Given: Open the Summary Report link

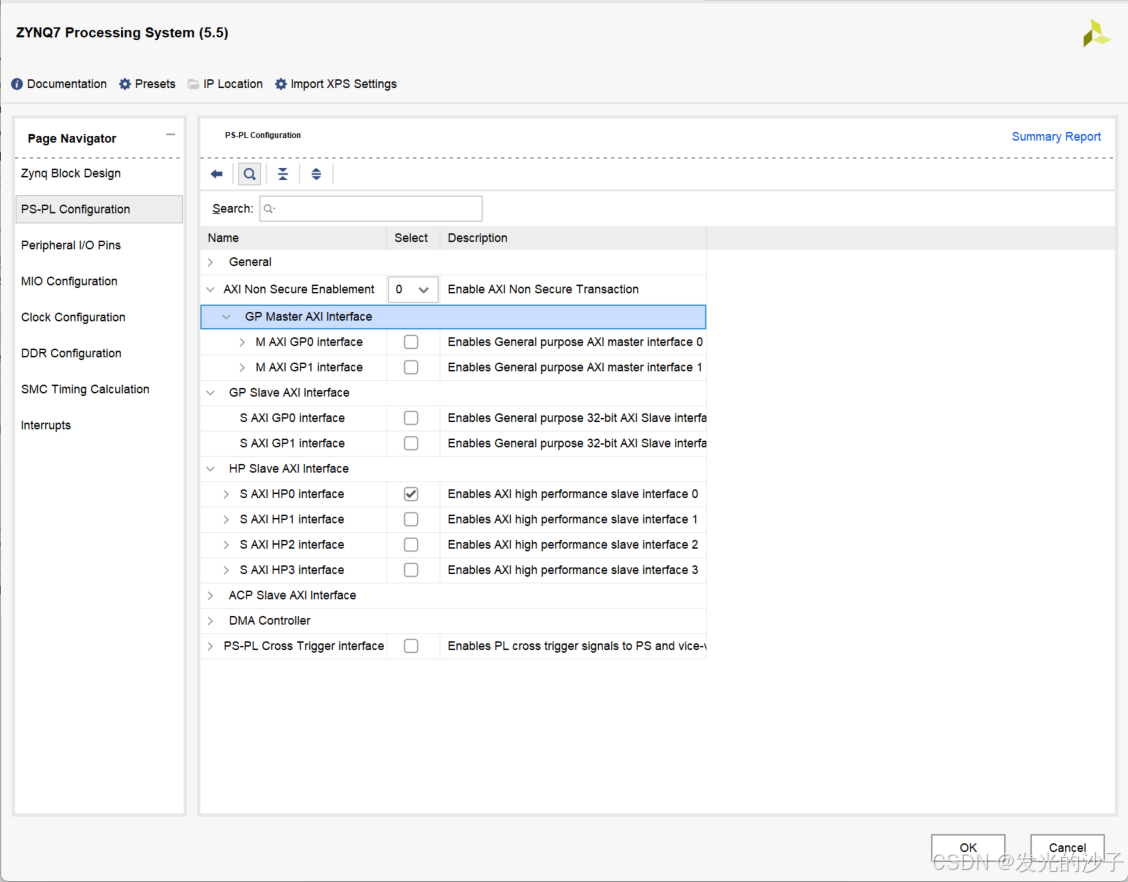Looking at the screenshot, I should pos(1056,137).
